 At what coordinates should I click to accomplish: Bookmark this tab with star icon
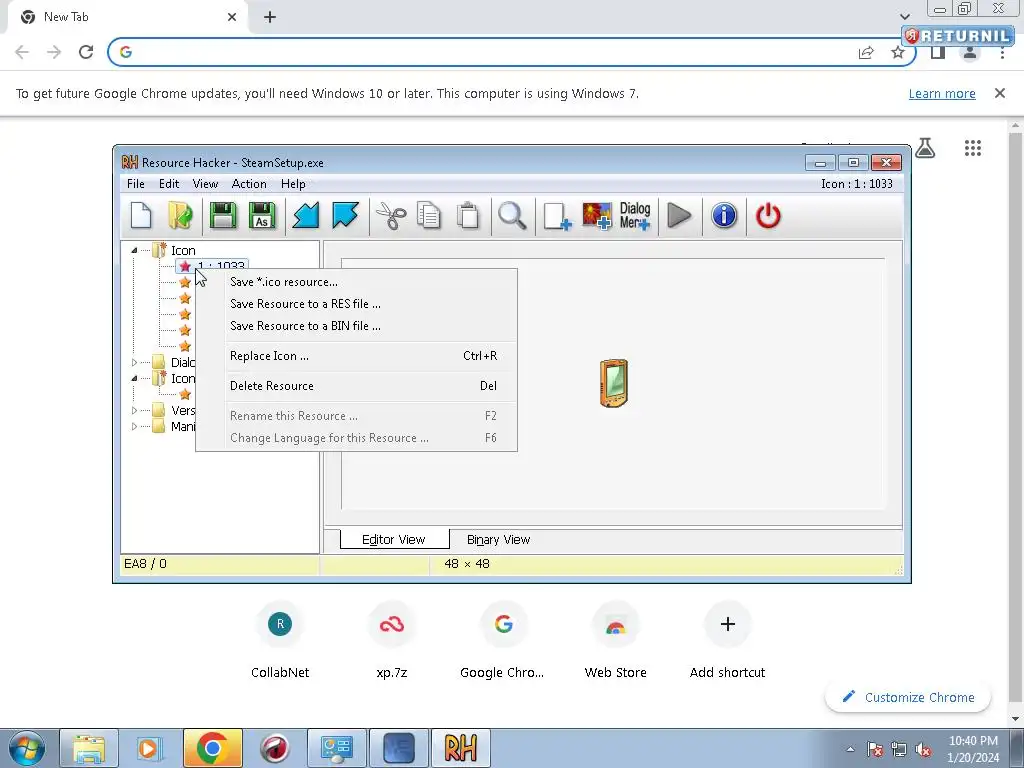(898, 52)
